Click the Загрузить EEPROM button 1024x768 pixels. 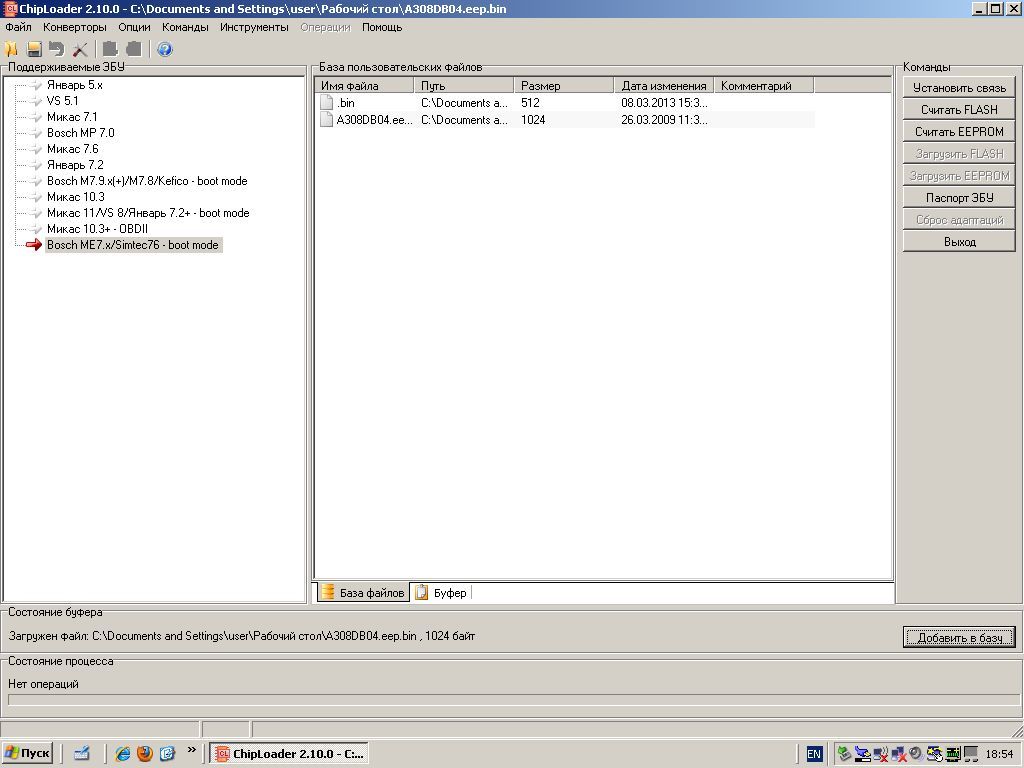point(959,176)
